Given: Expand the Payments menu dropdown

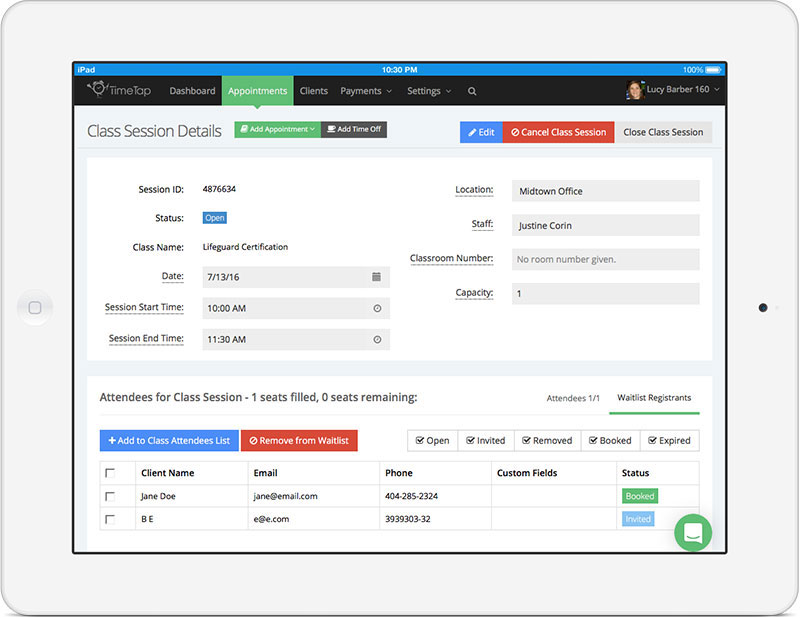Looking at the screenshot, I should [366, 91].
